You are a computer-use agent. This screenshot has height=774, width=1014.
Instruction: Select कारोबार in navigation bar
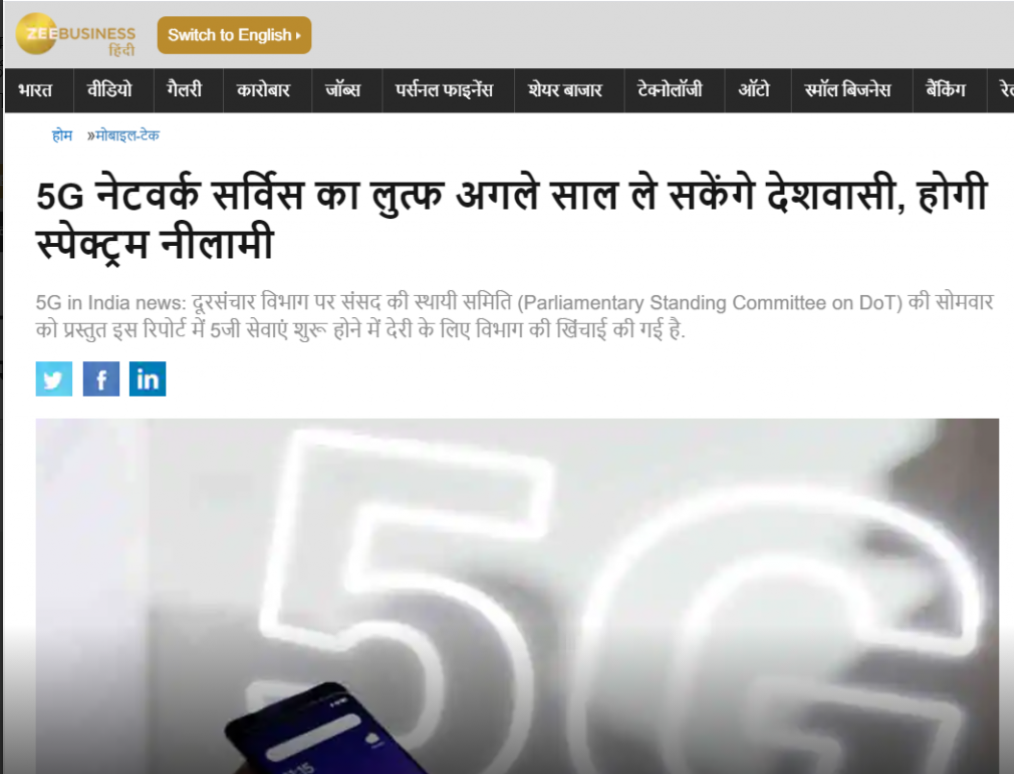[x=263, y=90]
